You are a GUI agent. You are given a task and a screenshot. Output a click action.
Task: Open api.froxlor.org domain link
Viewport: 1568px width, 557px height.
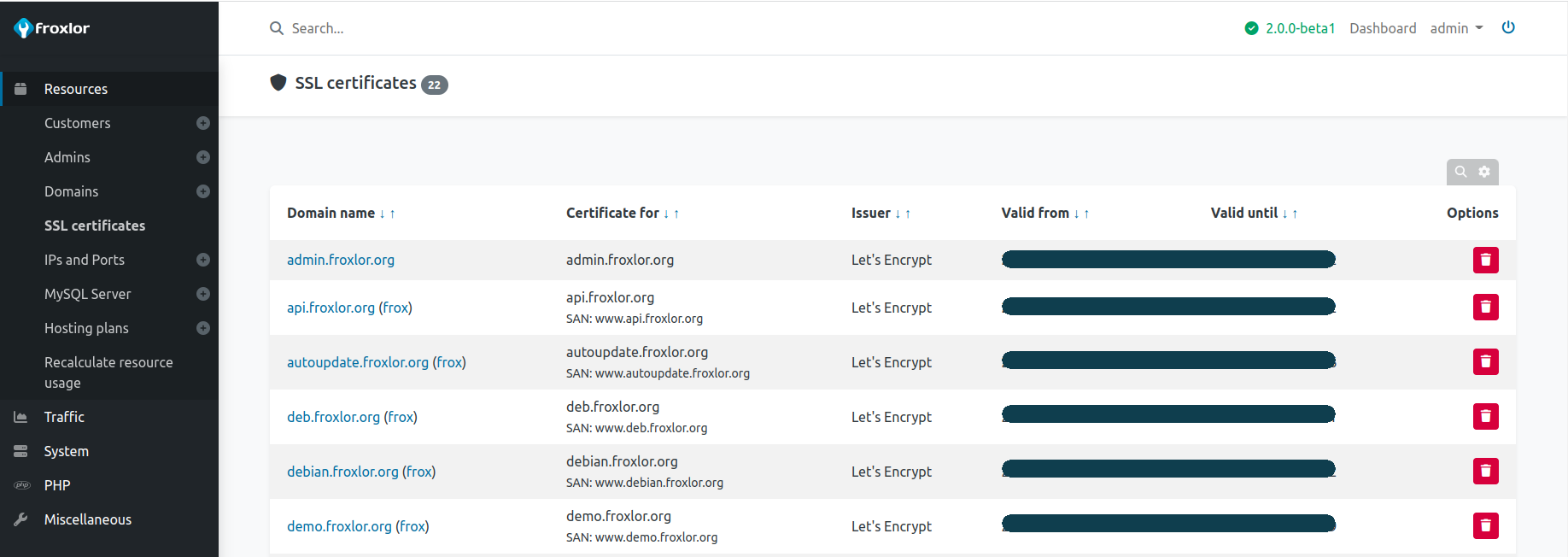click(331, 308)
